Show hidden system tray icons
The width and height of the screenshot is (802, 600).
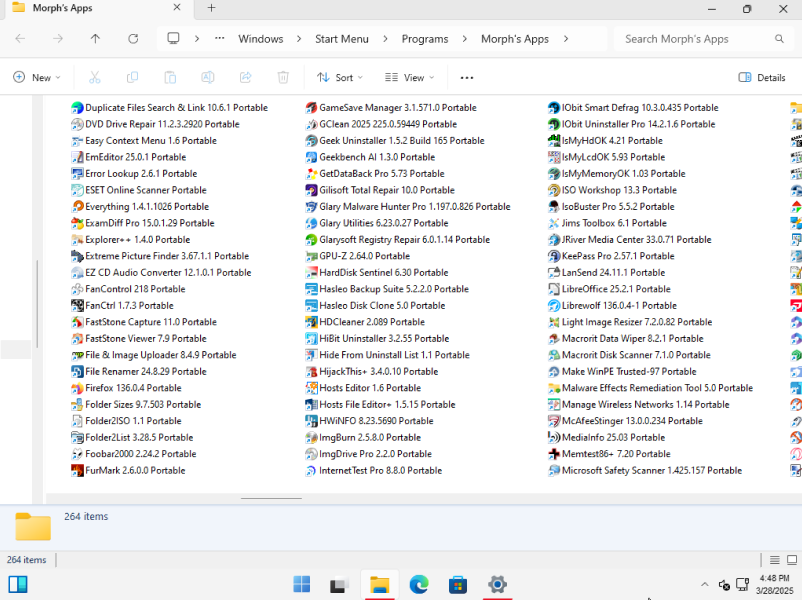click(x=705, y=584)
